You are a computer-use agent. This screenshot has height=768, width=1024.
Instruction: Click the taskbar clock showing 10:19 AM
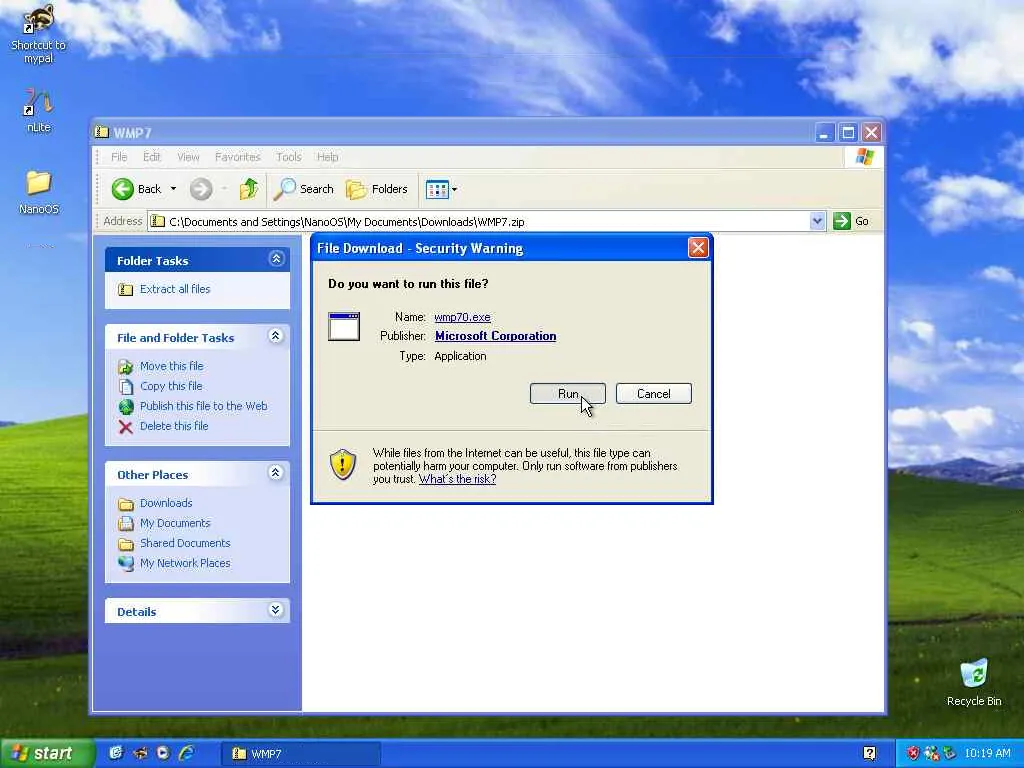pos(987,754)
